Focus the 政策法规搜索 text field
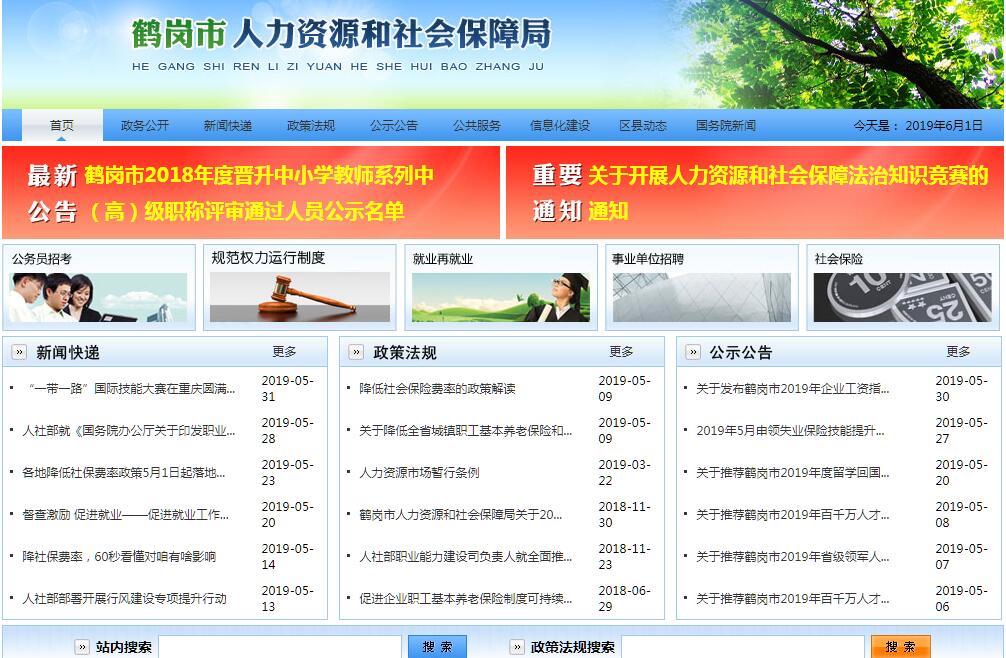Viewport: 1006px width, 658px height. coord(742,647)
